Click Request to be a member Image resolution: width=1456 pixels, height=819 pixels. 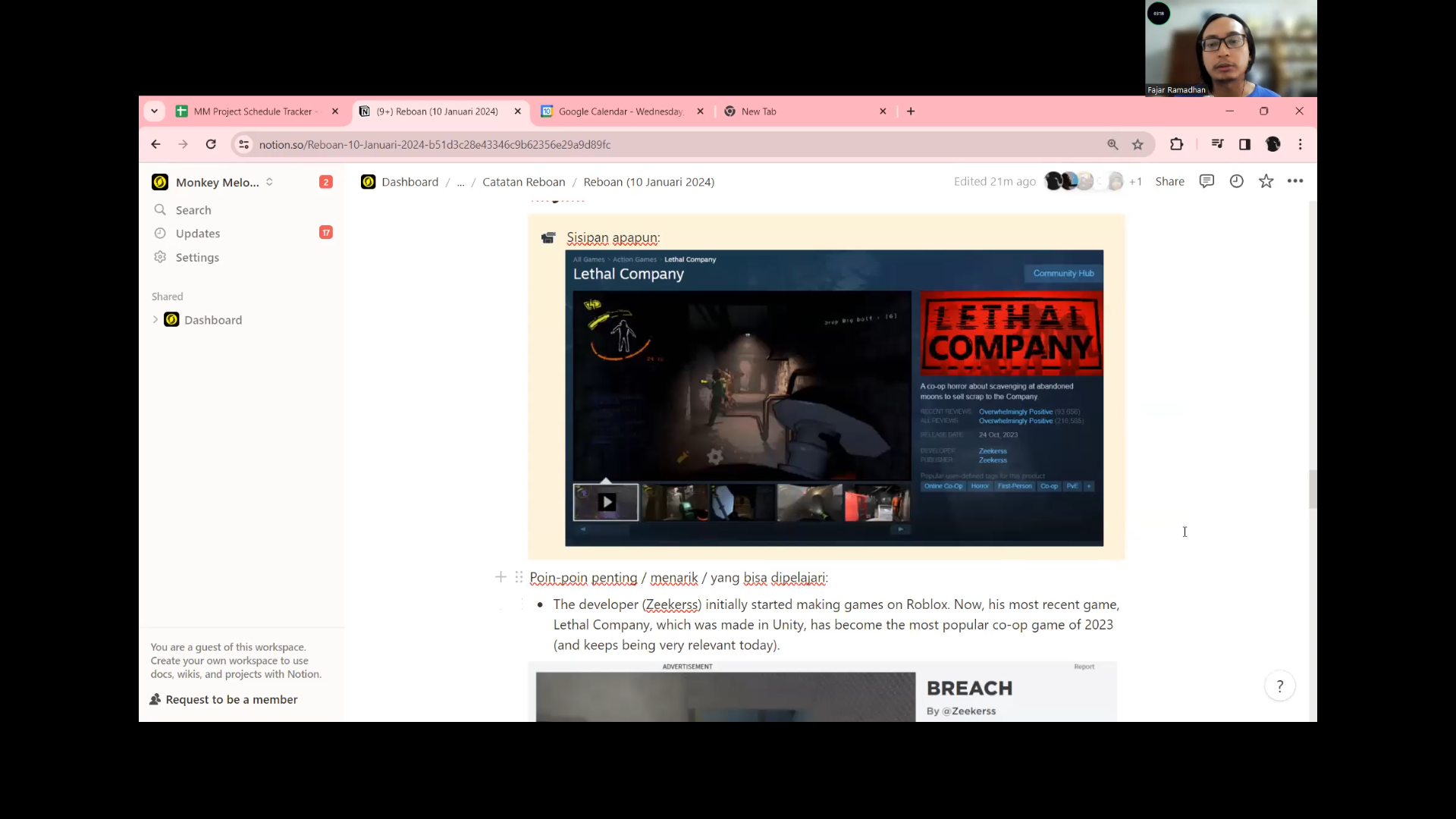[224, 699]
